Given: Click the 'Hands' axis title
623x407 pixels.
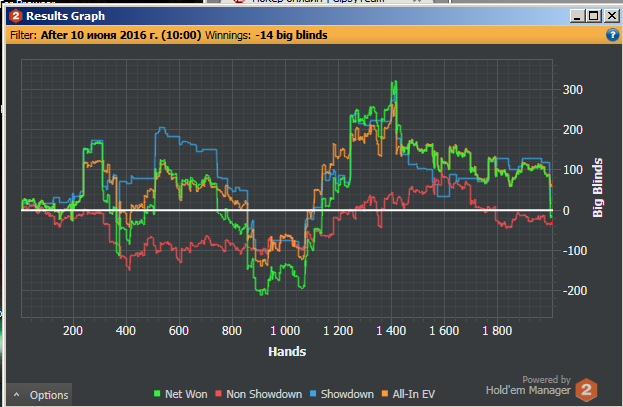Looking at the screenshot, I should tap(287, 351).
